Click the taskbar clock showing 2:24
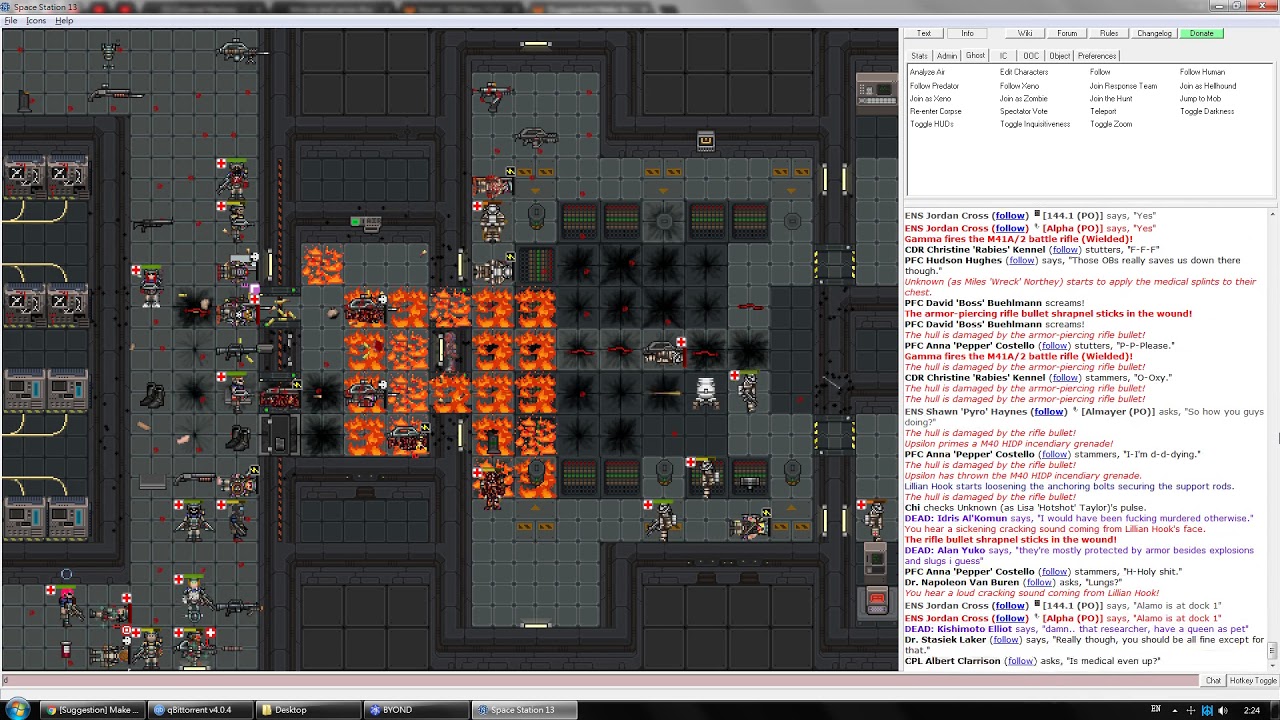The width and height of the screenshot is (1280, 720). click(1251, 710)
